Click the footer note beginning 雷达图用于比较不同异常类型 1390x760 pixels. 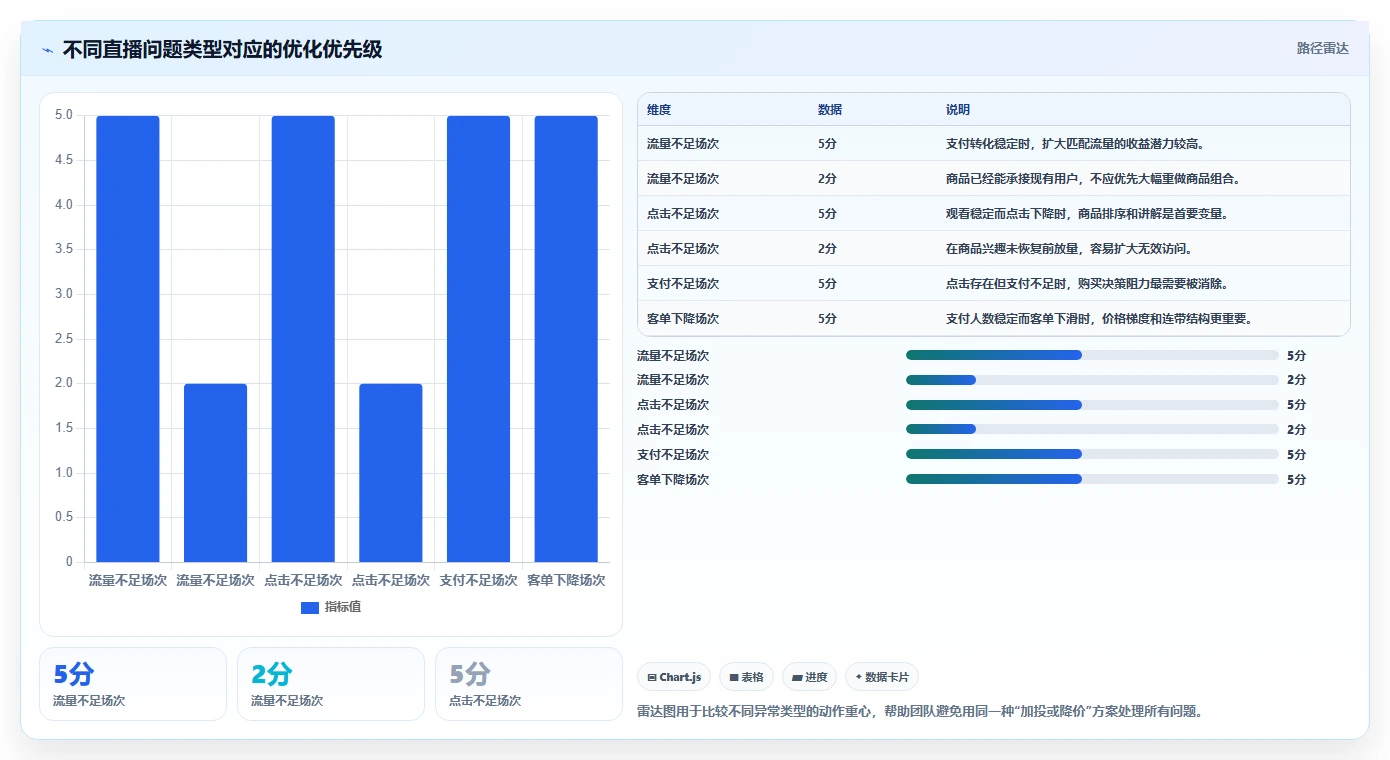coord(920,712)
